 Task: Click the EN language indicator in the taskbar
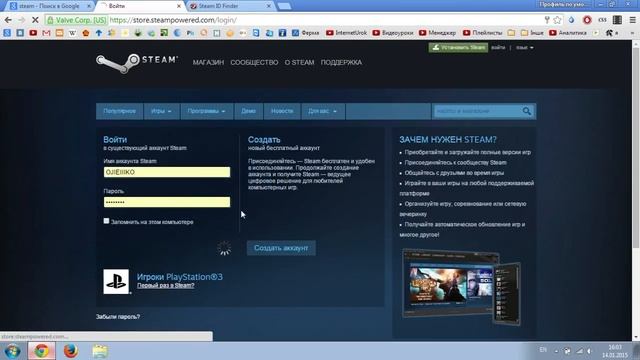[543, 350]
